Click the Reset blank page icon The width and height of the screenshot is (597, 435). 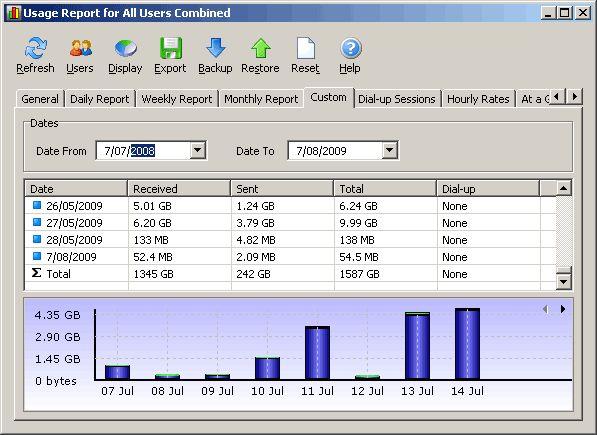tap(305, 48)
